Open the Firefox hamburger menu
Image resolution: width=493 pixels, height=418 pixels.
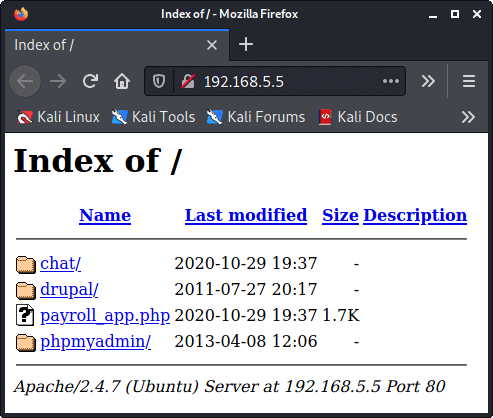point(469,81)
